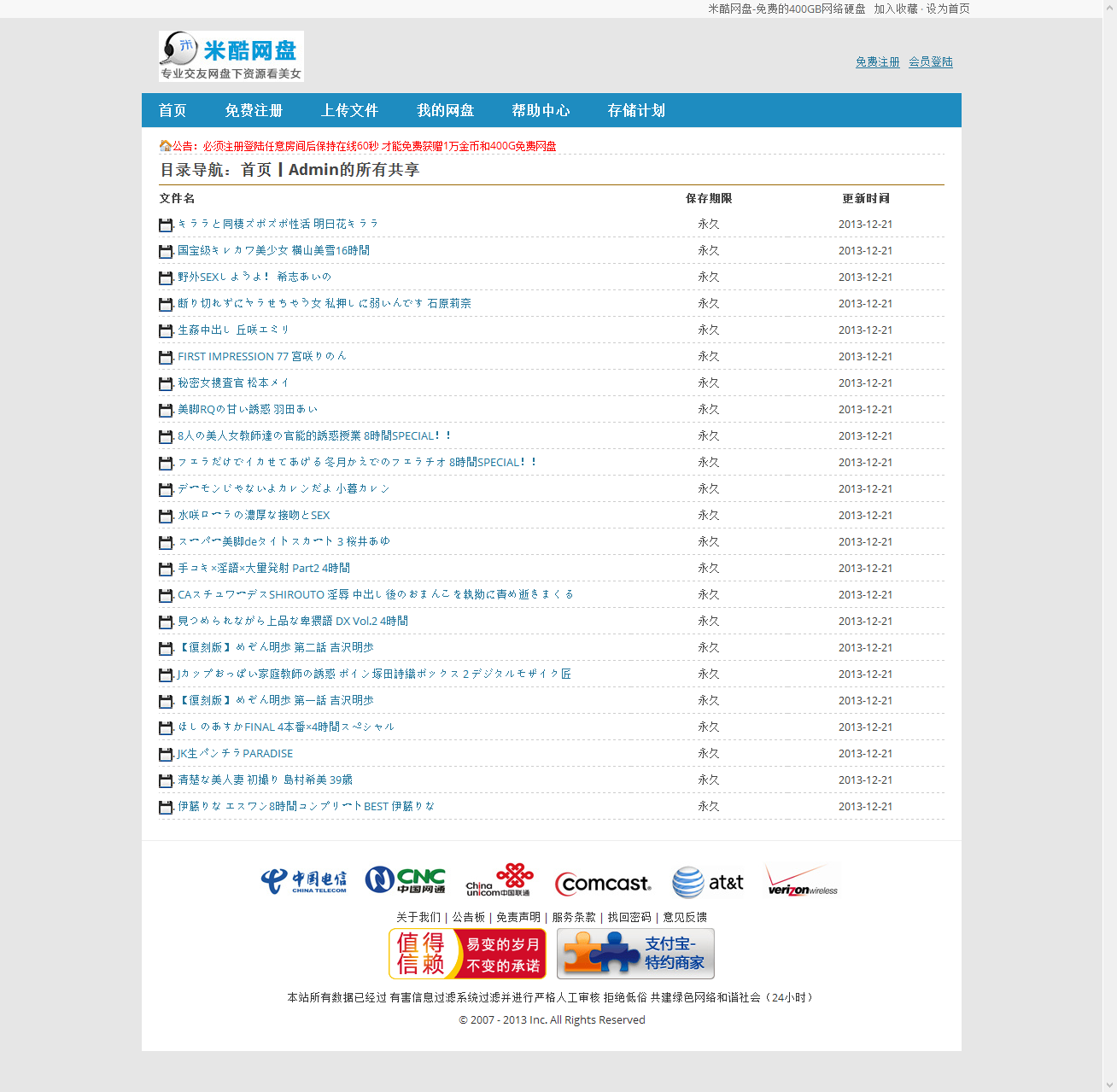
Task: Go to 免费注册 in the nav bar
Action: 254,110
